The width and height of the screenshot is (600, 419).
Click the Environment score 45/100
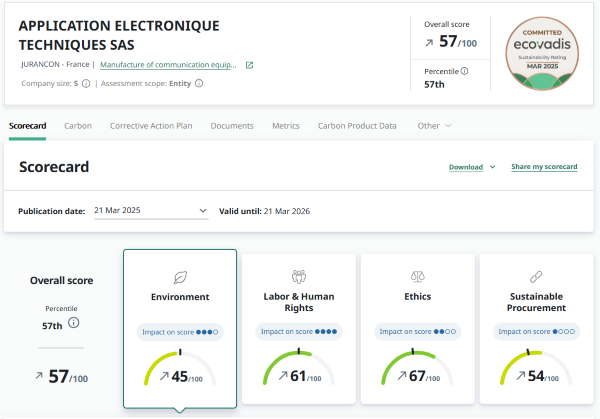coord(187,377)
